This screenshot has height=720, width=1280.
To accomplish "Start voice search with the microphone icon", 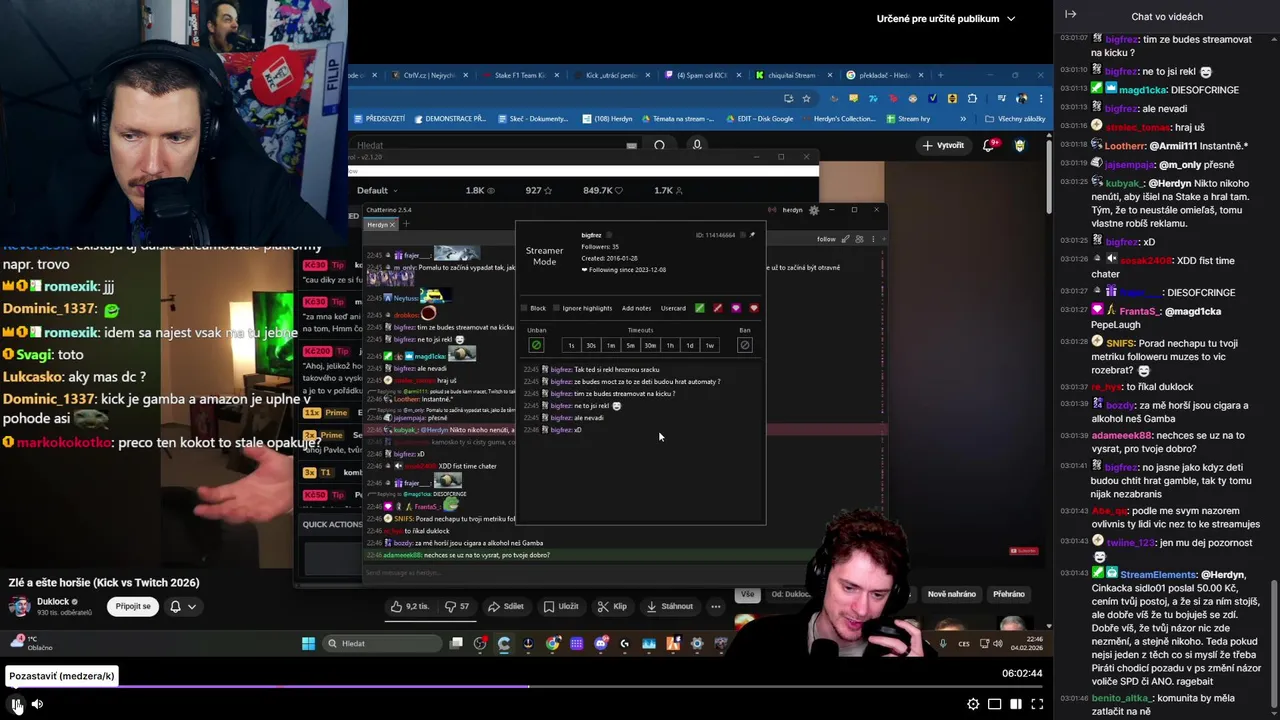I will [697, 145].
